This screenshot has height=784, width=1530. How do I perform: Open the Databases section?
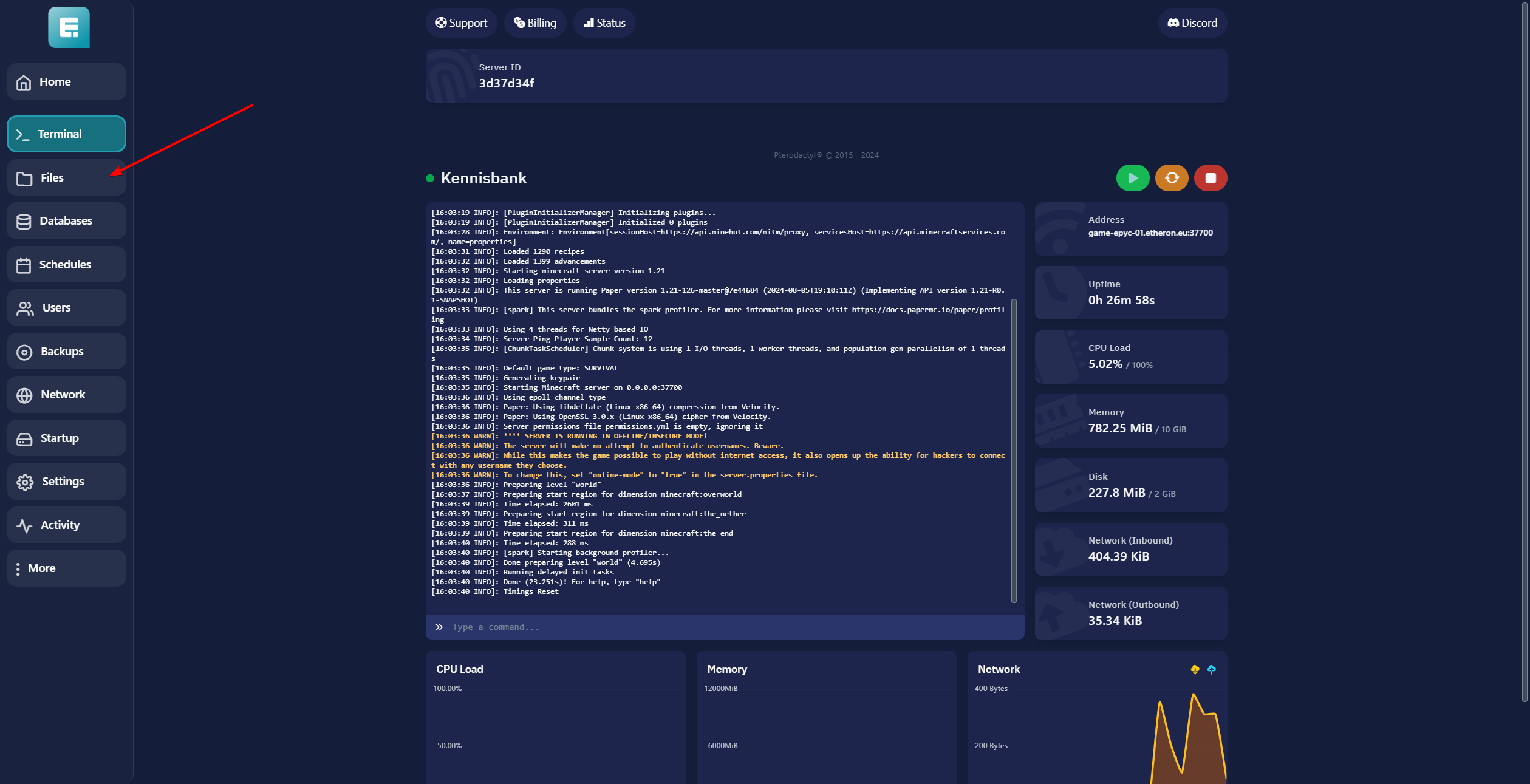[66, 221]
